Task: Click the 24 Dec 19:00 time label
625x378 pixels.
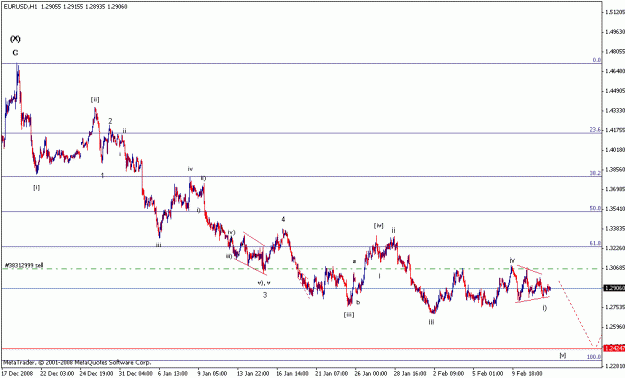Action: (96, 374)
